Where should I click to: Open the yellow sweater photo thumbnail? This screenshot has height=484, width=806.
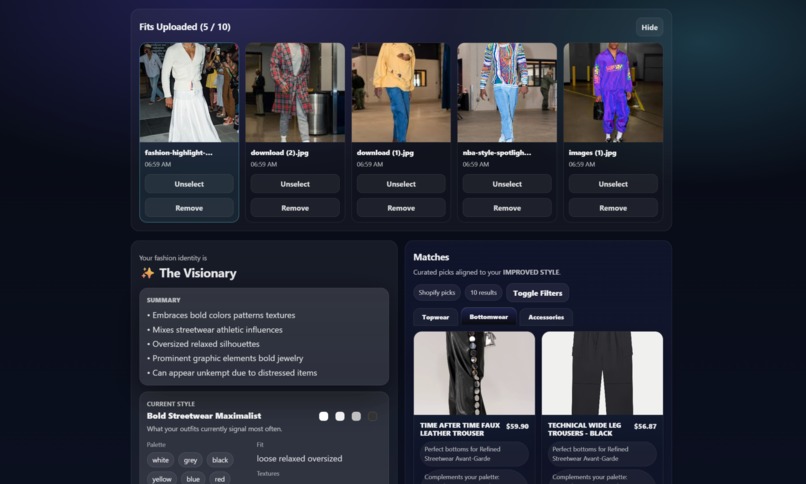(x=401, y=92)
